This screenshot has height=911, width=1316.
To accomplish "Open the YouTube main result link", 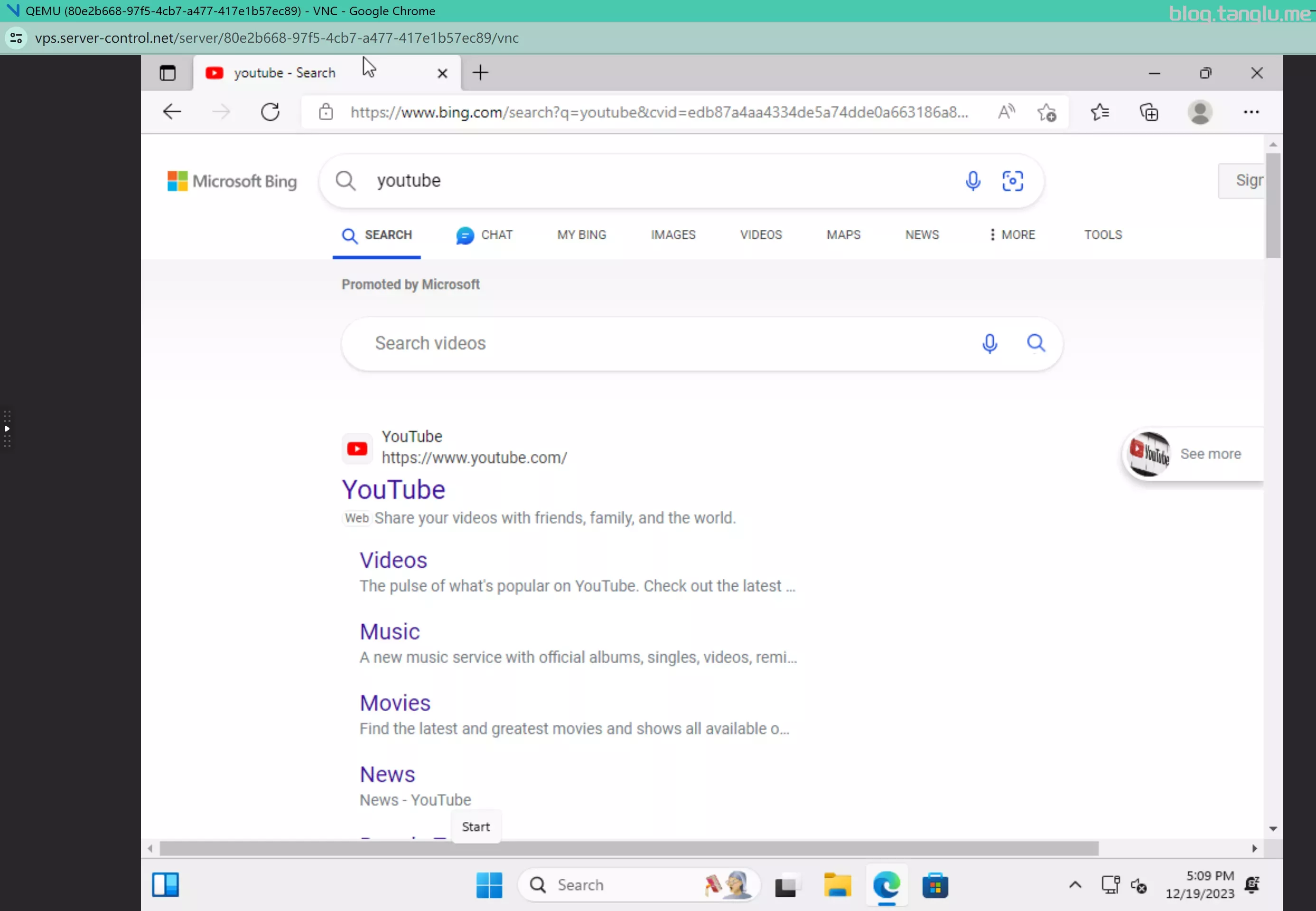I will (x=393, y=490).
